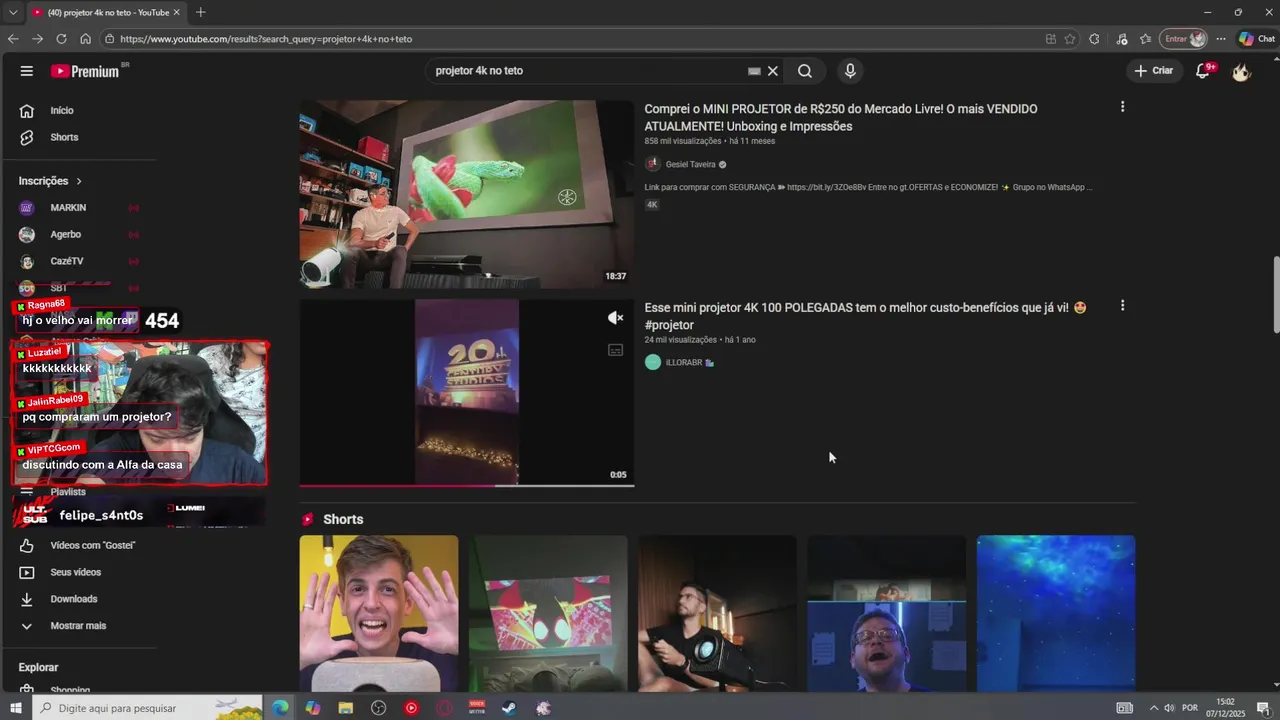Go back with browser back arrow

pyautogui.click(x=13, y=39)
